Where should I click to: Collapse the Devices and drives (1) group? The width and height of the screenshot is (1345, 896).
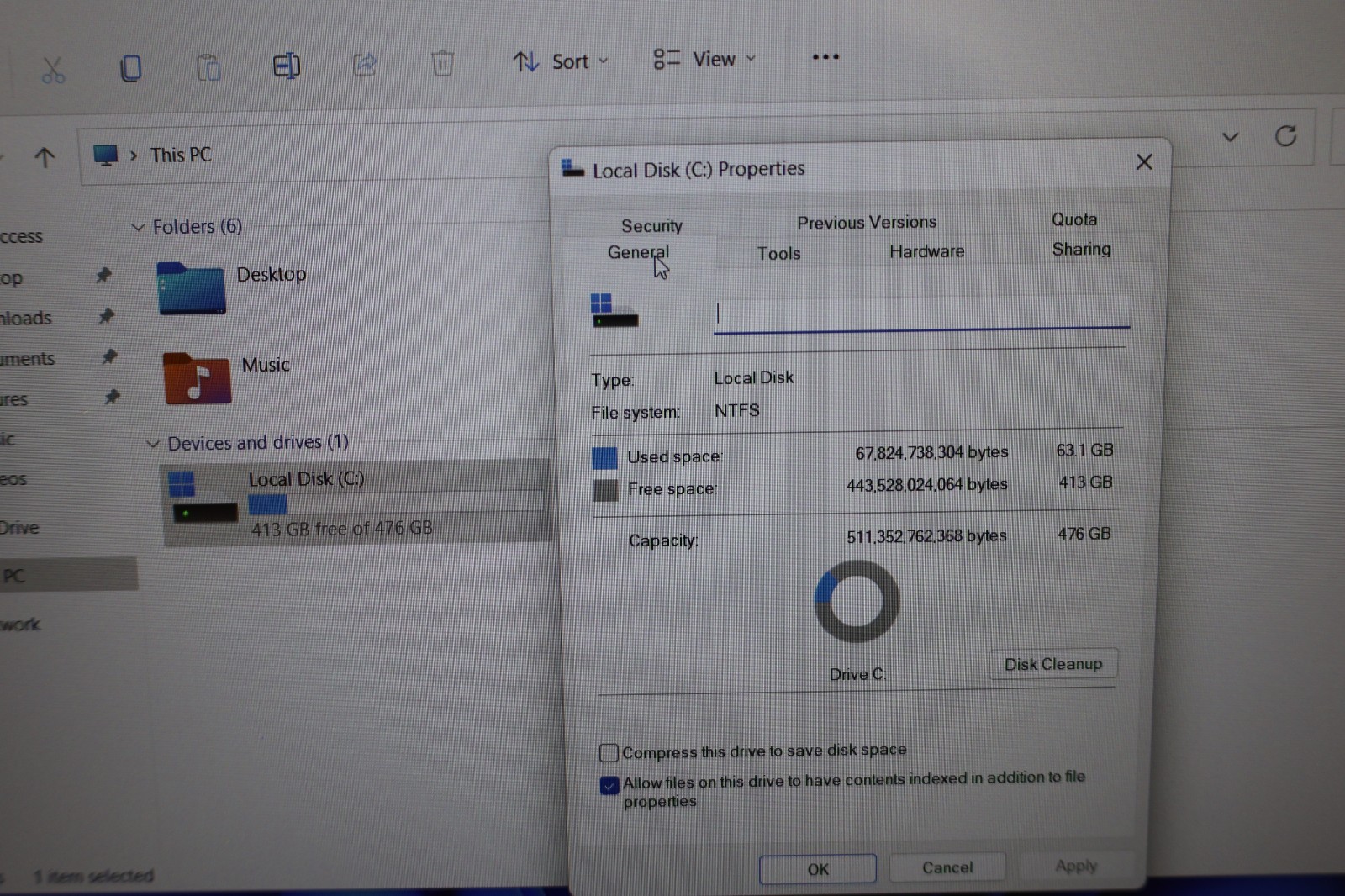pyautogui.click(x=153, y=444)
